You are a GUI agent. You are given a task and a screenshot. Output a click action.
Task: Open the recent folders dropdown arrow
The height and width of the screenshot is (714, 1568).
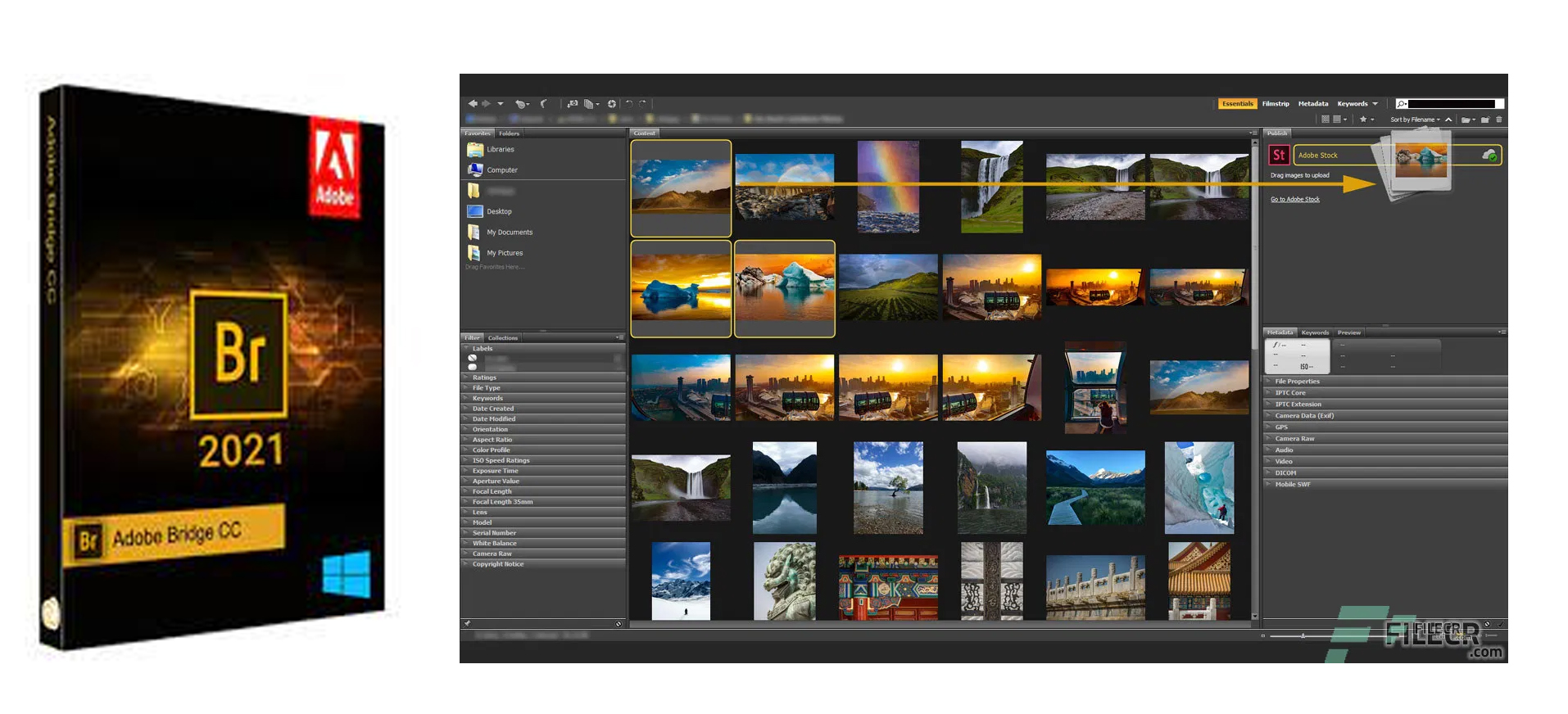click(x=500, y=104)
